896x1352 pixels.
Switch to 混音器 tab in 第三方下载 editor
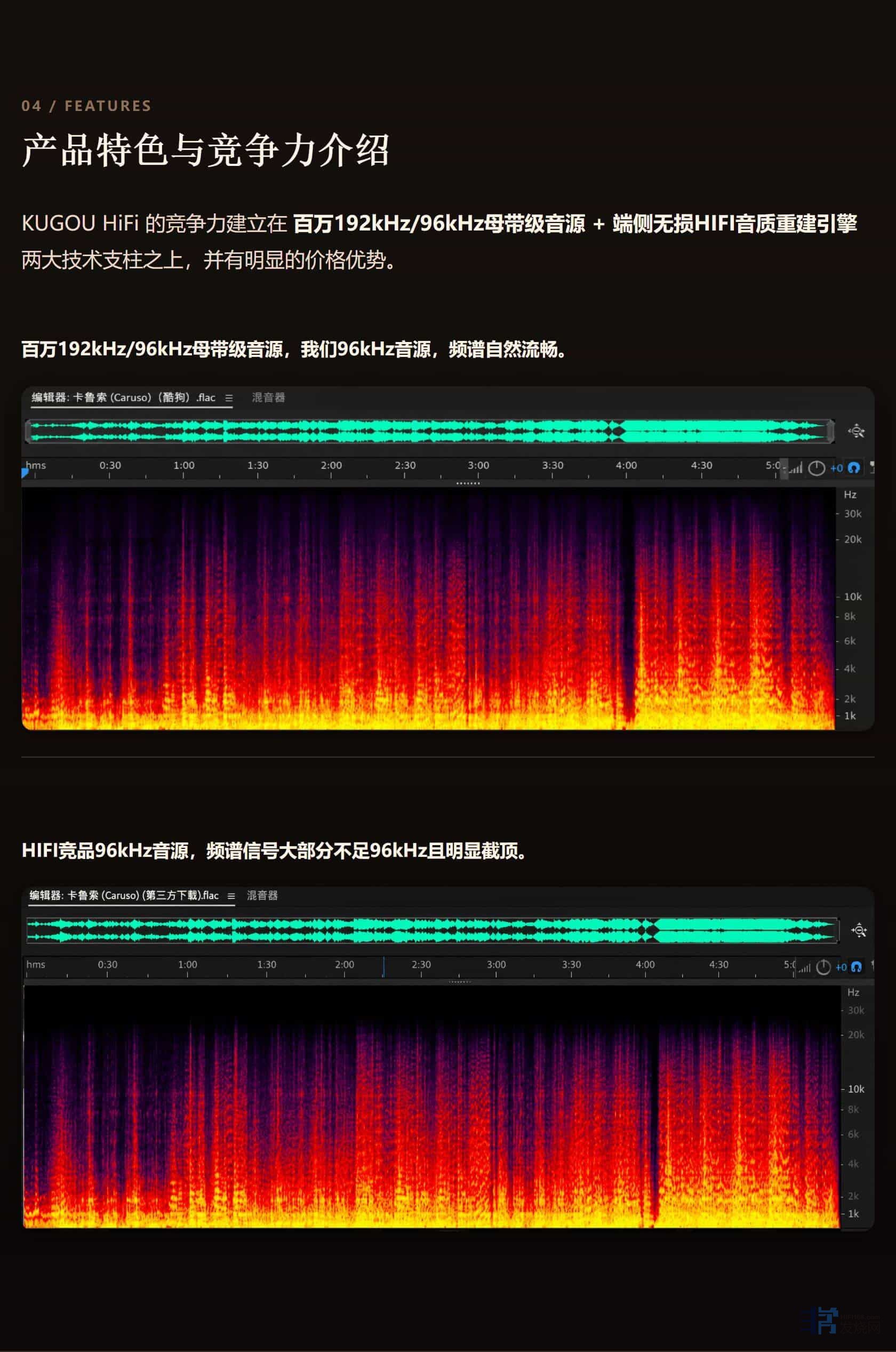click(262, 895)
